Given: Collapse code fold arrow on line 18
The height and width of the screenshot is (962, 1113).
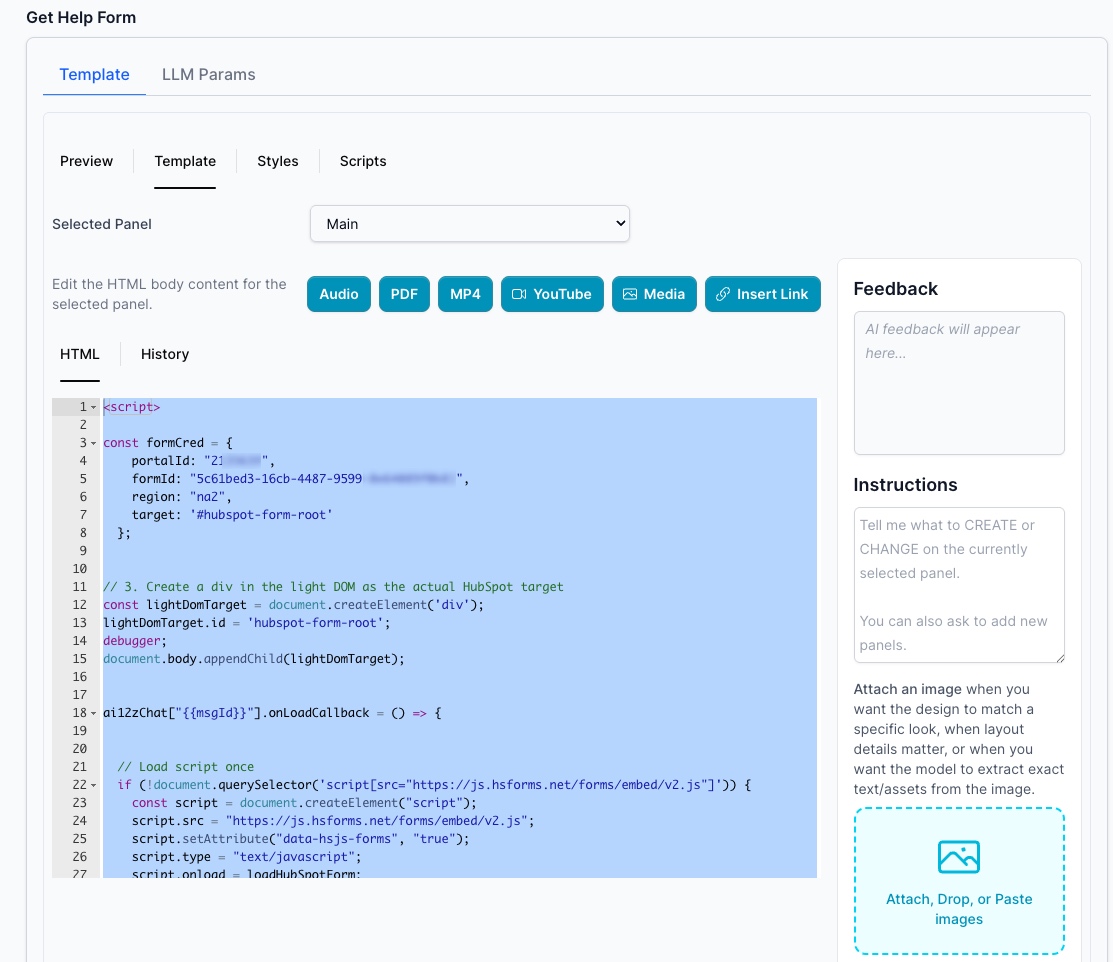Looking at the screenshot, I should coord(94,714).
